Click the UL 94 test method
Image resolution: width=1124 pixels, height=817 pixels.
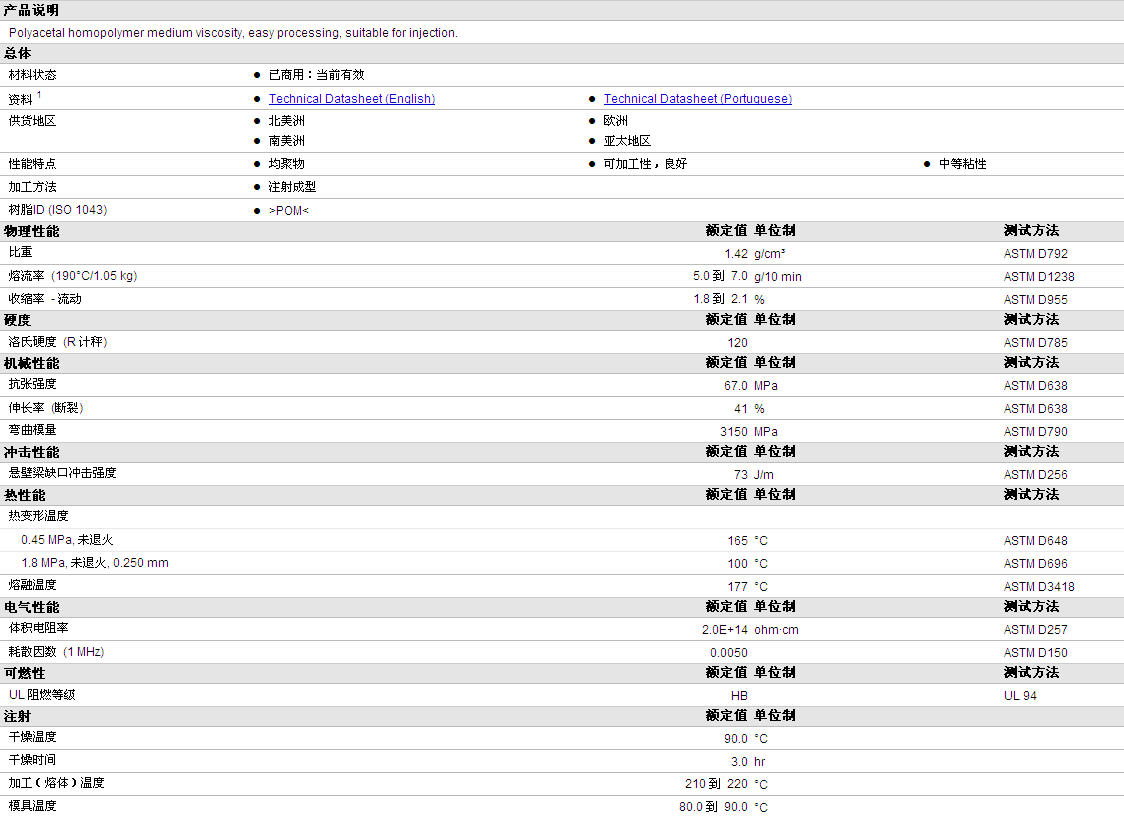click(1020, 696)
